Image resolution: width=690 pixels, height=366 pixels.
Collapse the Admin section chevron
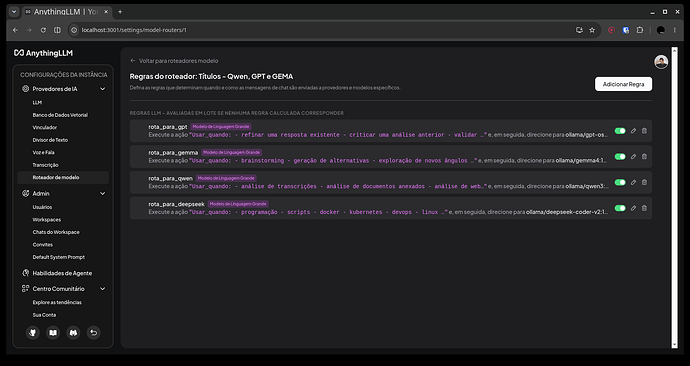(103, 194)
